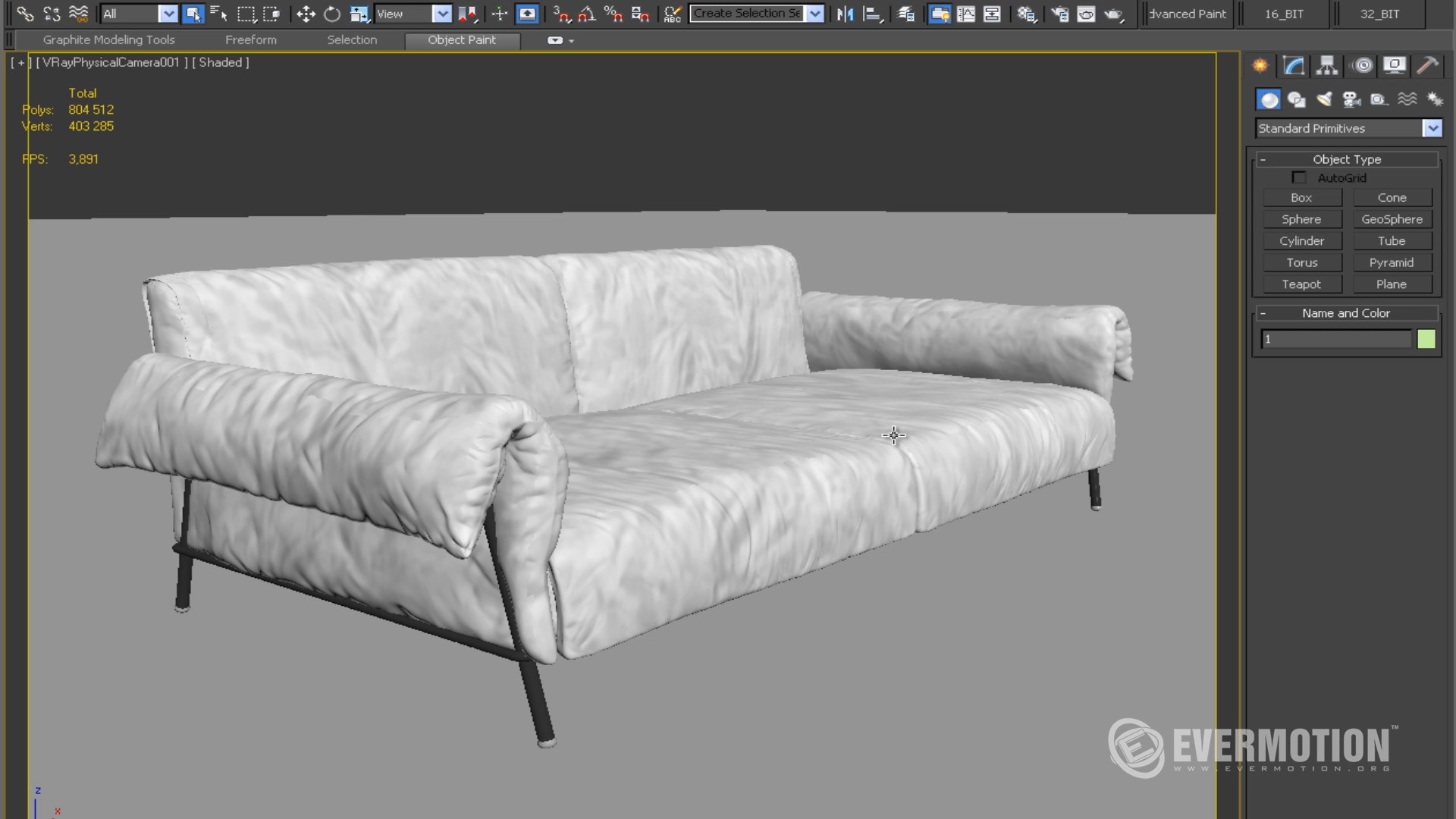Viewport: 1456px width, 819px height.
Task: Select the Select and Move tool
Action: point(306,14)
